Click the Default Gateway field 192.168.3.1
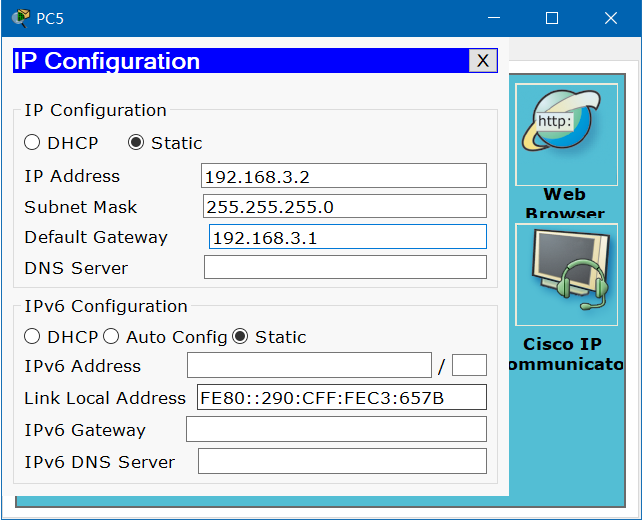This screenshot has width=642, height=520. click(x=348, y=237)
